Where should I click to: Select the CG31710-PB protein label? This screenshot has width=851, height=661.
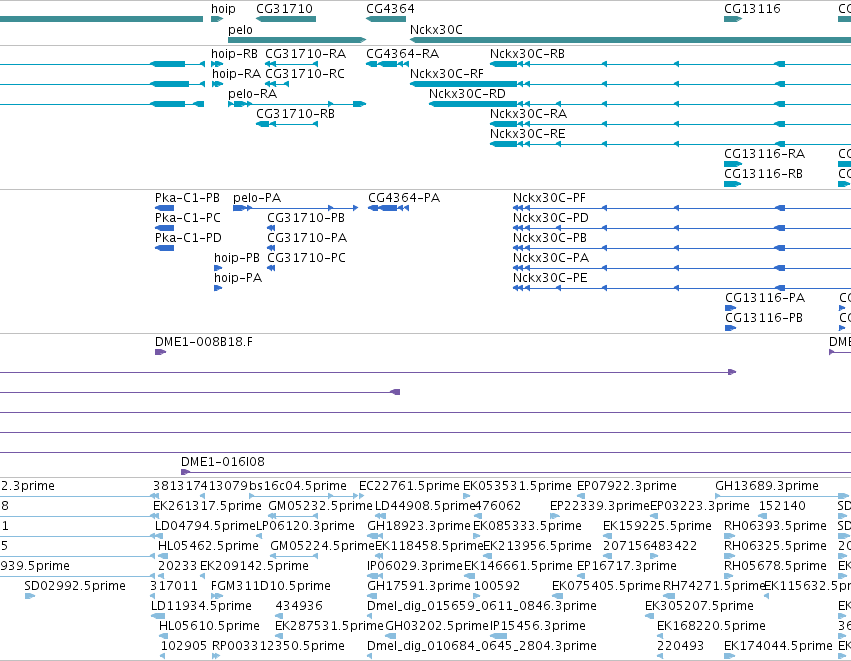point(306,218)
